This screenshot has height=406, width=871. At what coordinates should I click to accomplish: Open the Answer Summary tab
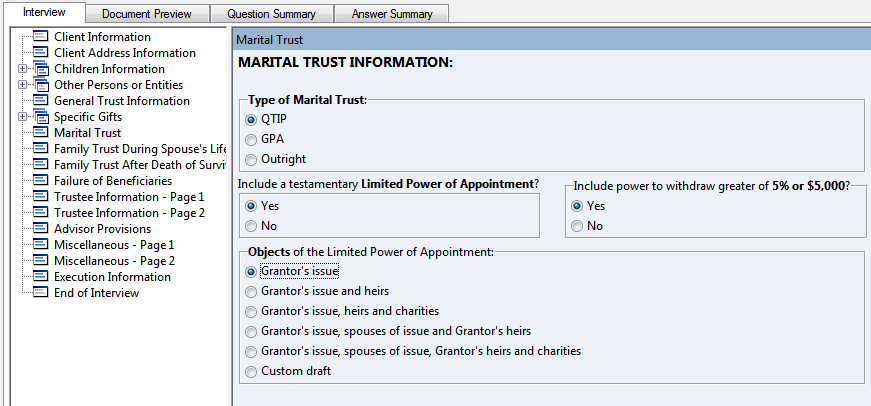[392, 14]
